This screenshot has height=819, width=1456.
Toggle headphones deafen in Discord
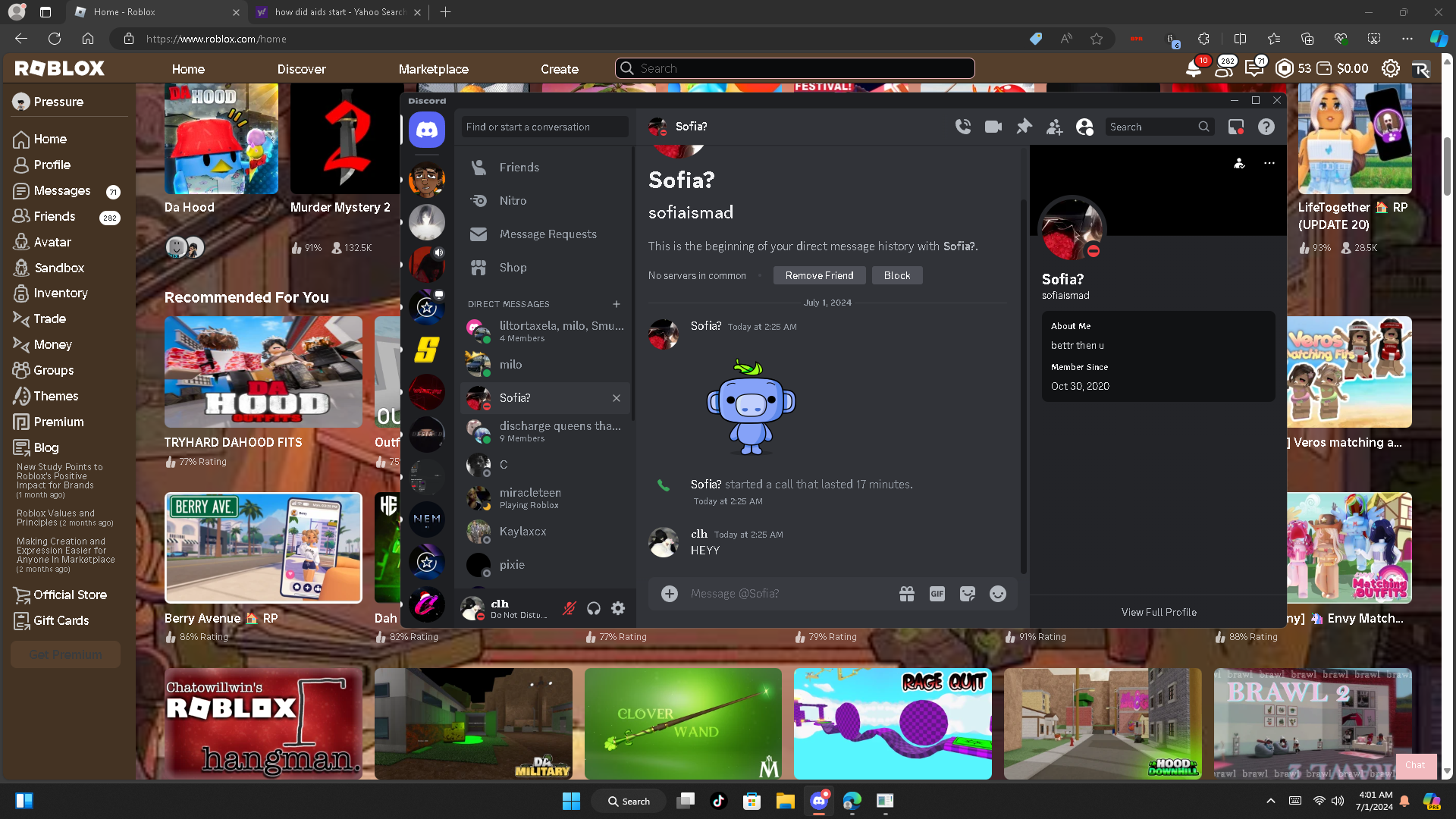click(x=594, y=608)
